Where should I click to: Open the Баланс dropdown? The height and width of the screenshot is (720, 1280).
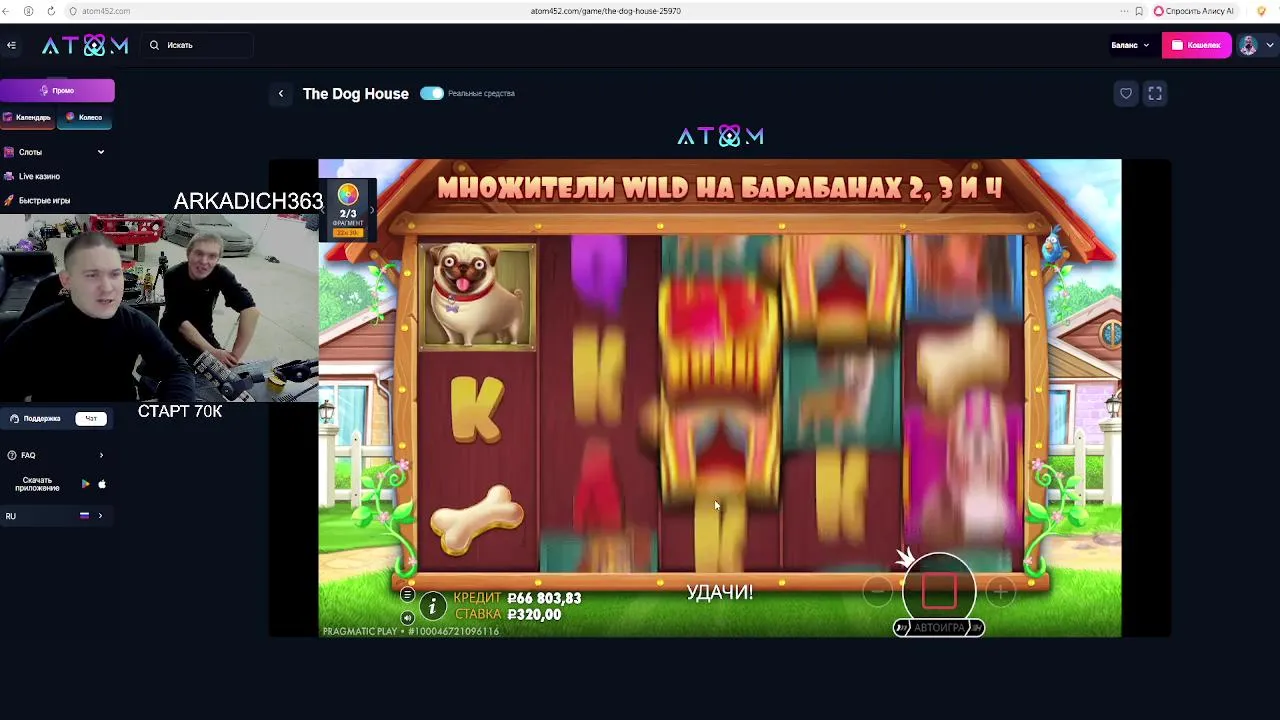pyautogui.click(x=1130, y=45)
